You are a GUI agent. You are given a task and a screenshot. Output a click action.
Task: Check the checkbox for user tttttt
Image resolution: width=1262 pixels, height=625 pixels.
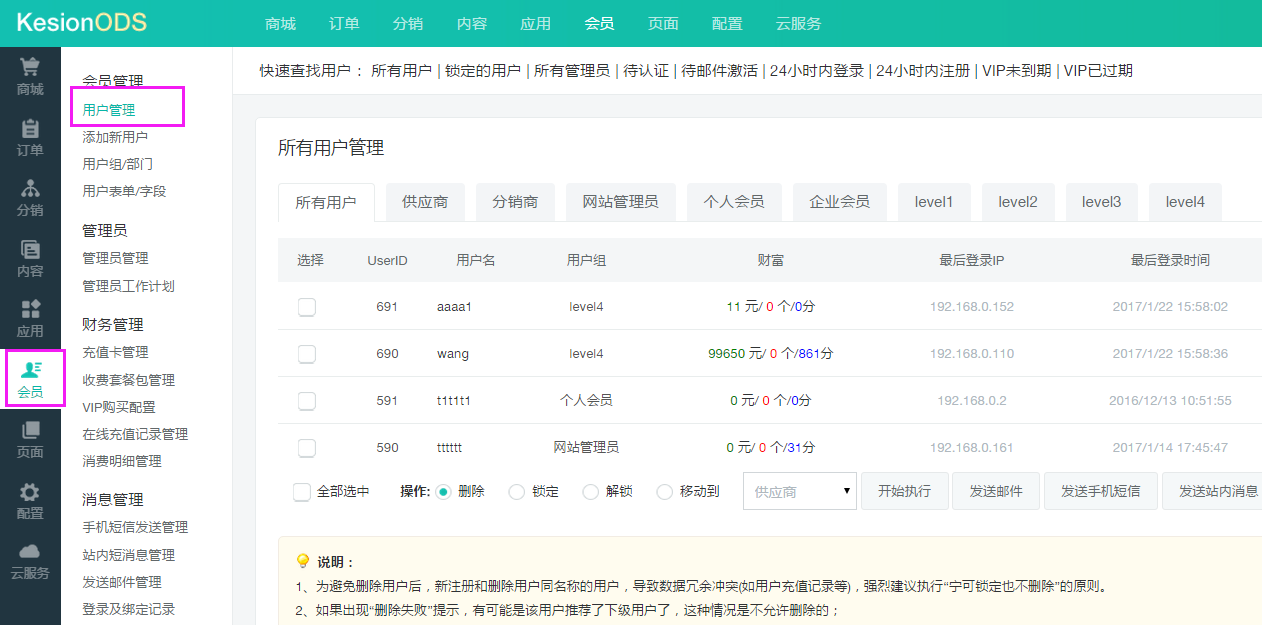pos(307,448)
